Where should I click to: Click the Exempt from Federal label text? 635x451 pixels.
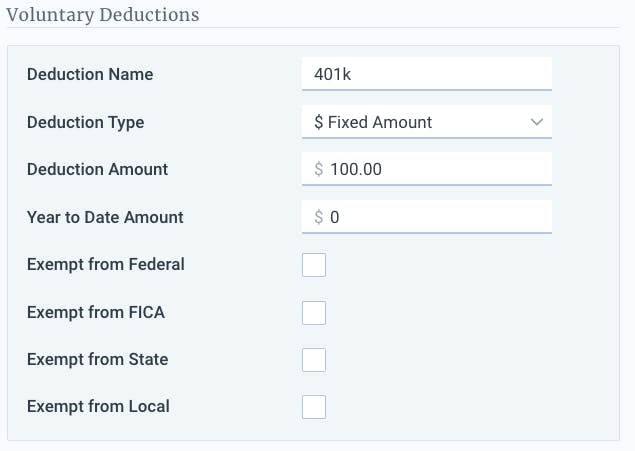click(105, 265)
